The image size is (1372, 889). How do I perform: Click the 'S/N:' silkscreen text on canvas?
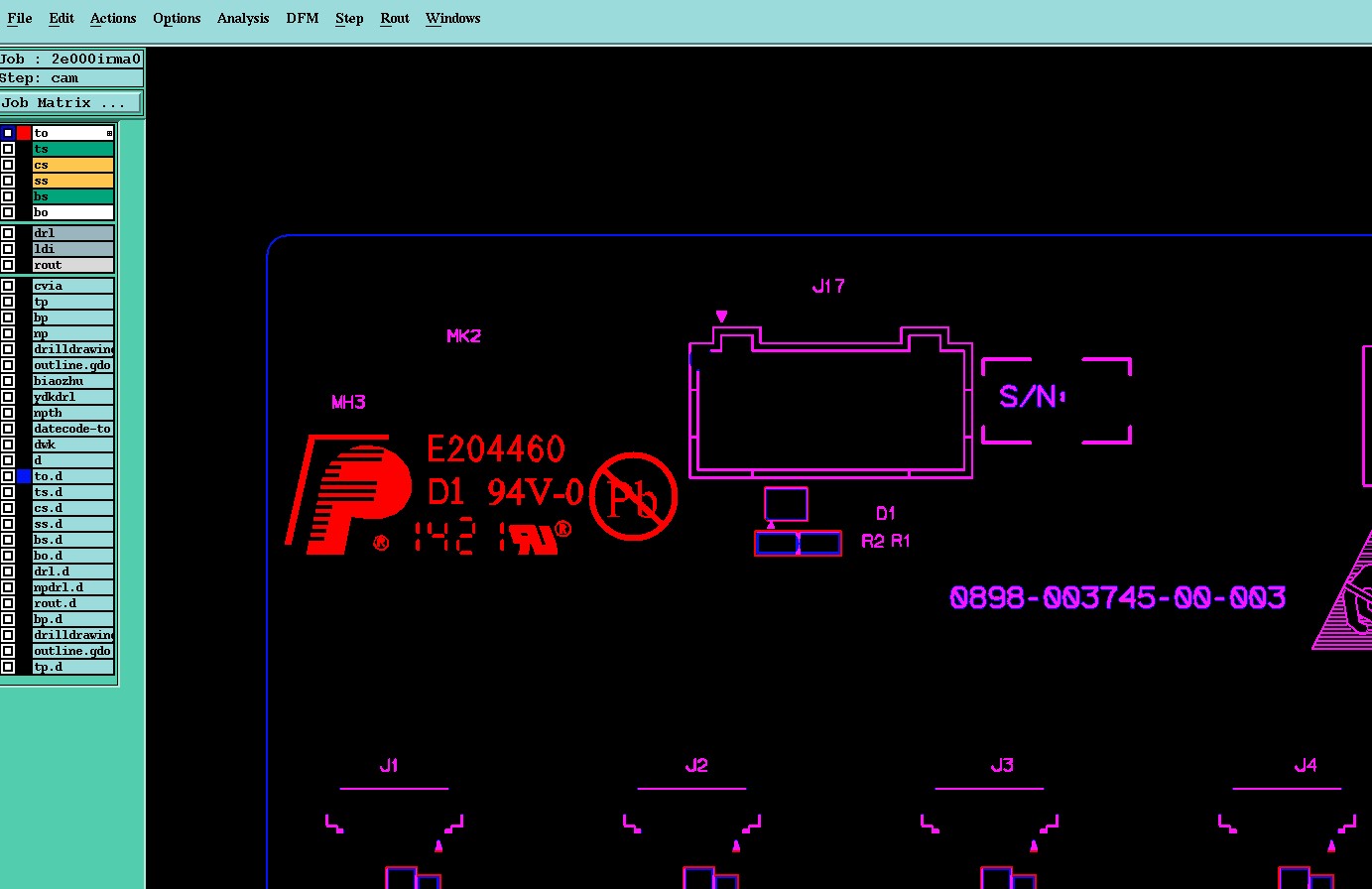coord(1032,397)
